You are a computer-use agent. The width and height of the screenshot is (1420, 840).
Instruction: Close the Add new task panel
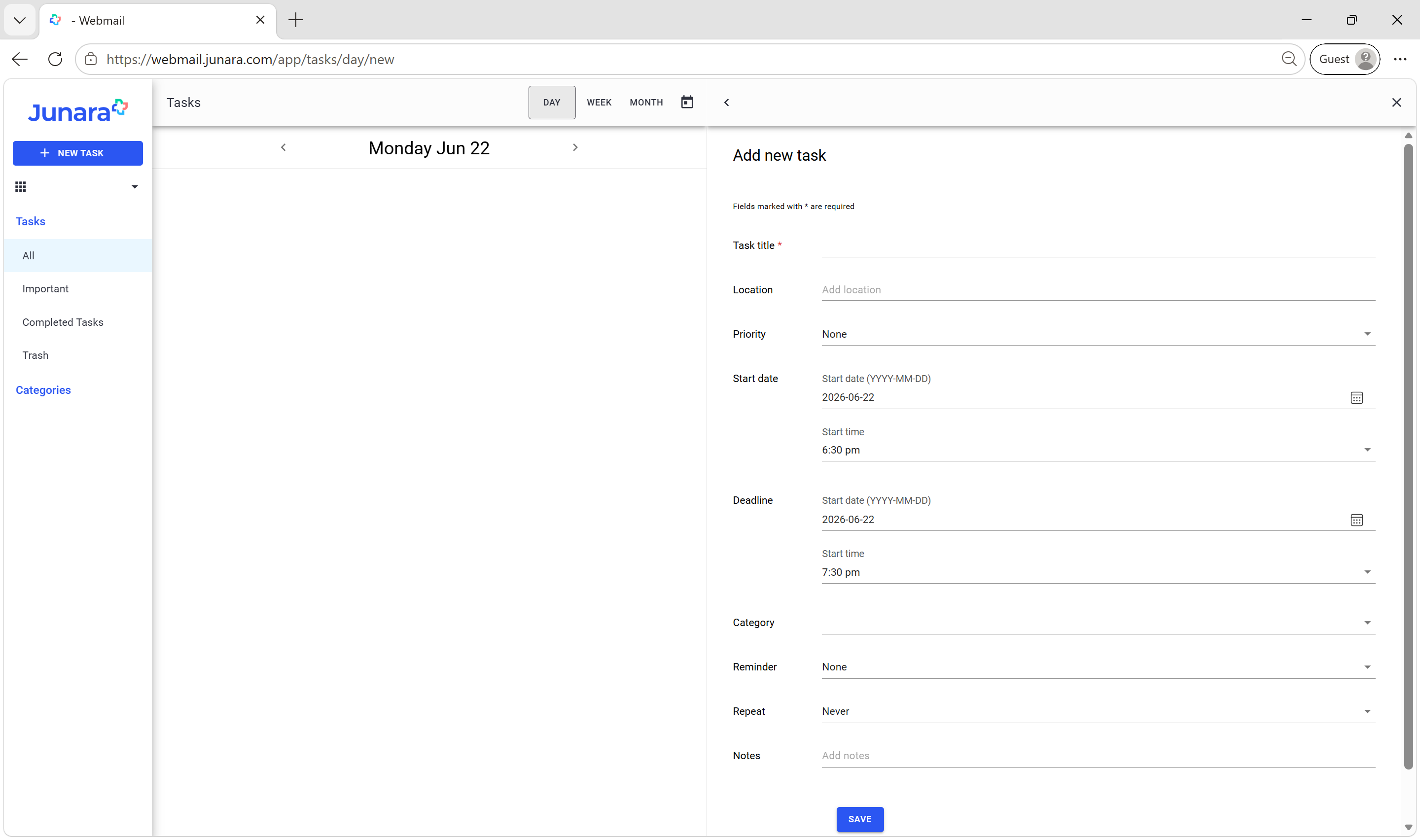coord(1396,103)
